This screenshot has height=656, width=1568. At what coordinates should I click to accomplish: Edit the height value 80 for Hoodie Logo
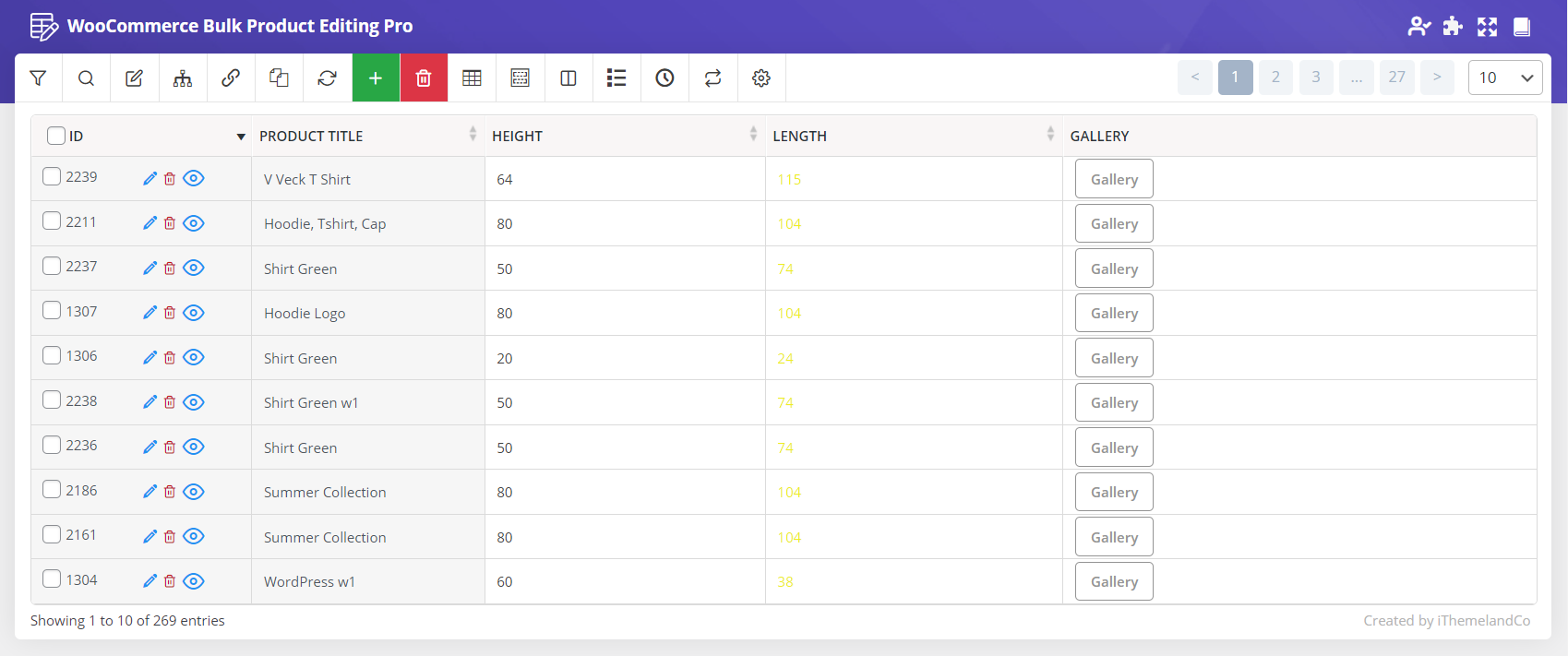coord(505,314)
